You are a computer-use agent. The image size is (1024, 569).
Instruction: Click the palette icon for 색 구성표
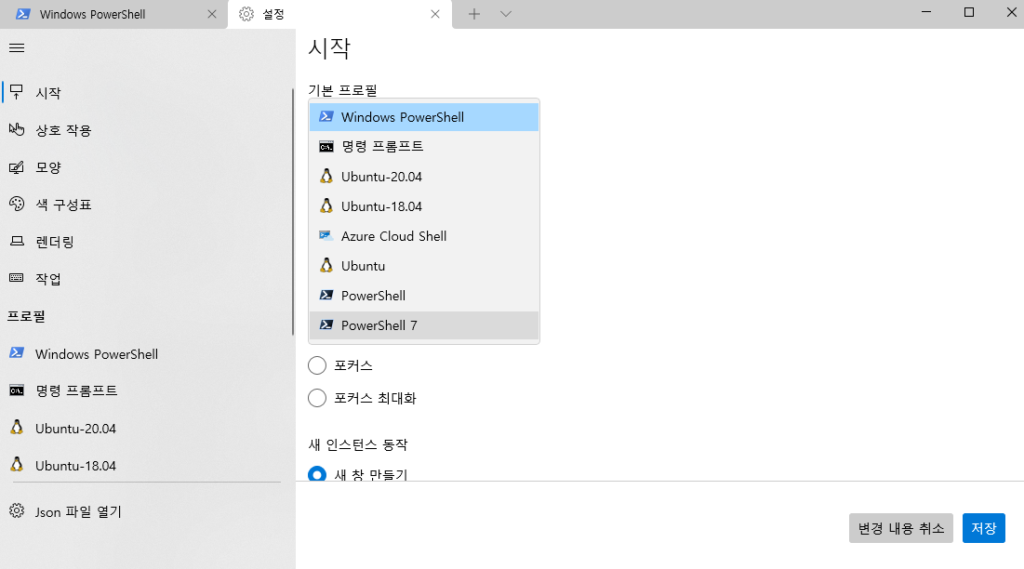click(x=17, y=204)
